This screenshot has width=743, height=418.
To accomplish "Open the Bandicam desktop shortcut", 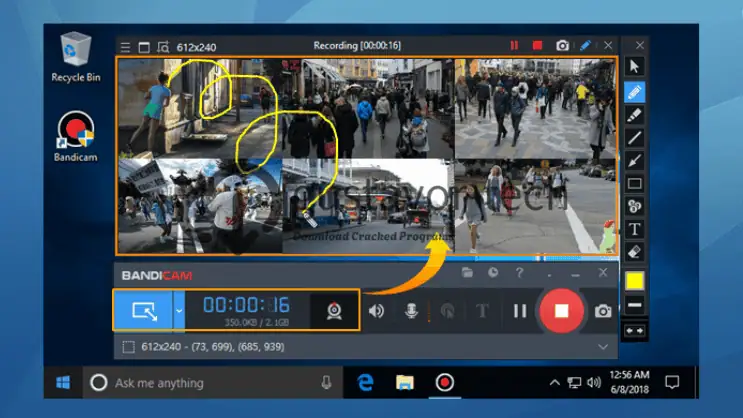I will 75,136.
